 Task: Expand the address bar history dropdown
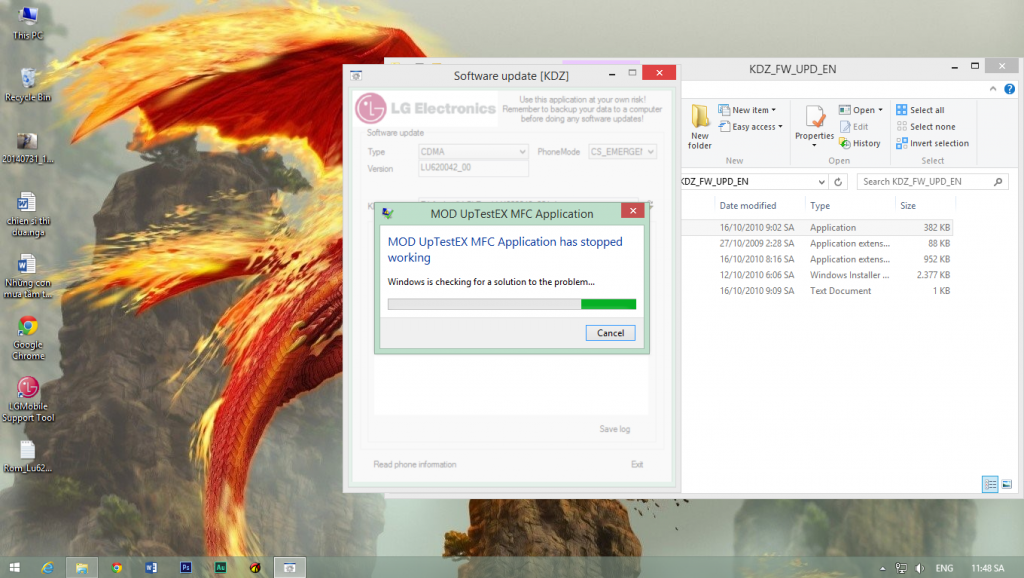(821, 182)
